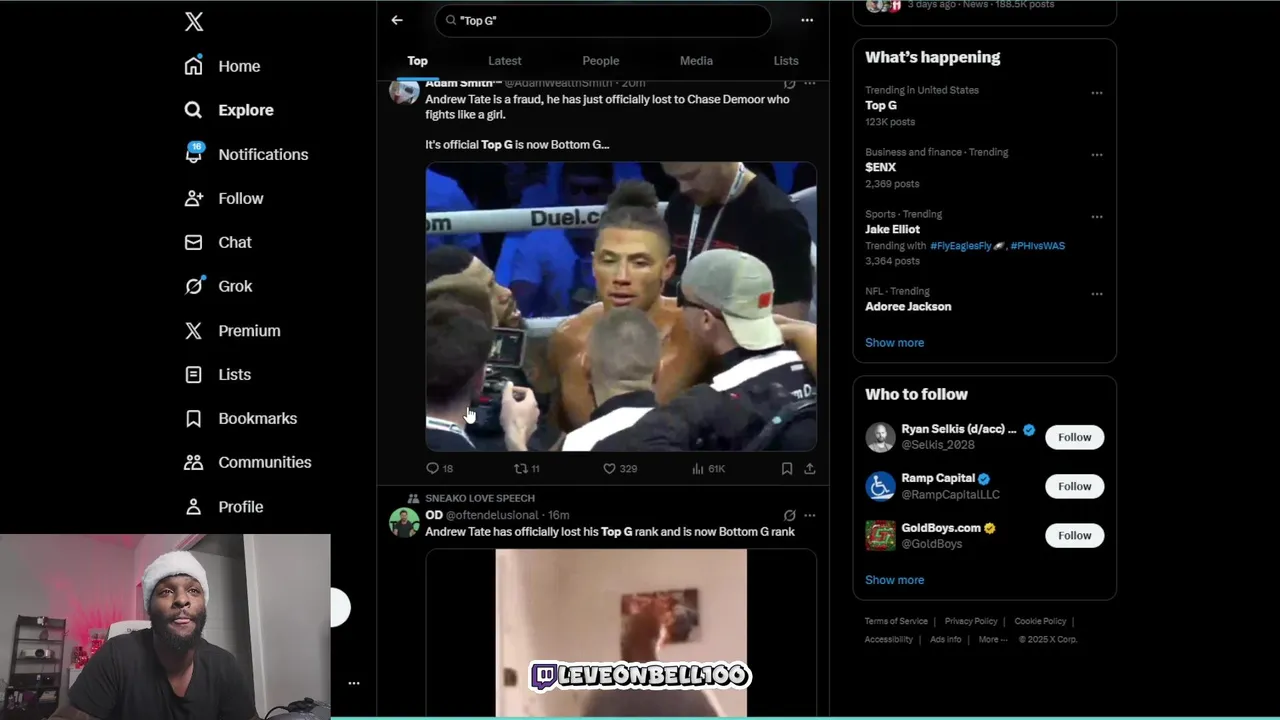Switch to the Media tab
The height and width of the screenshot is (720, 1280).
(696, 61)
